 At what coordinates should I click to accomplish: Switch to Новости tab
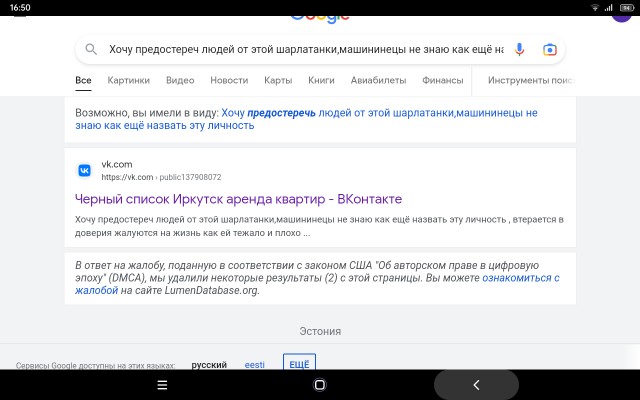click(x=229, y=80)
